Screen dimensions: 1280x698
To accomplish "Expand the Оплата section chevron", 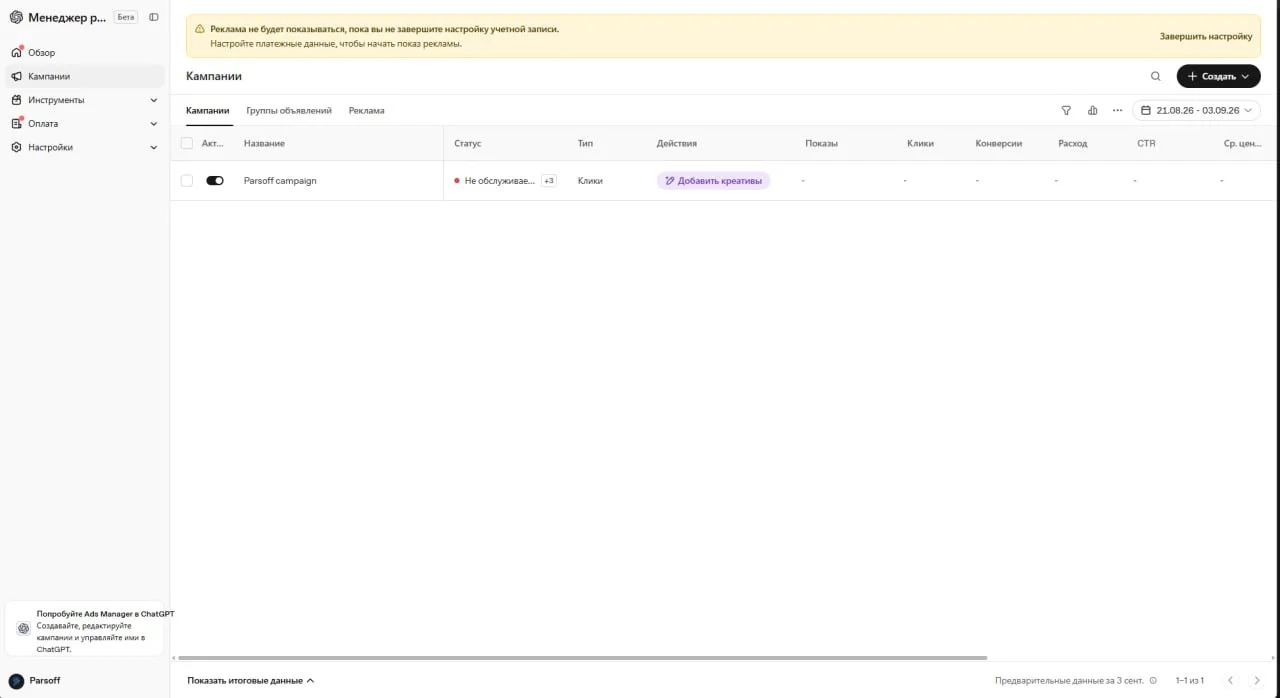I will click(154, 123).
